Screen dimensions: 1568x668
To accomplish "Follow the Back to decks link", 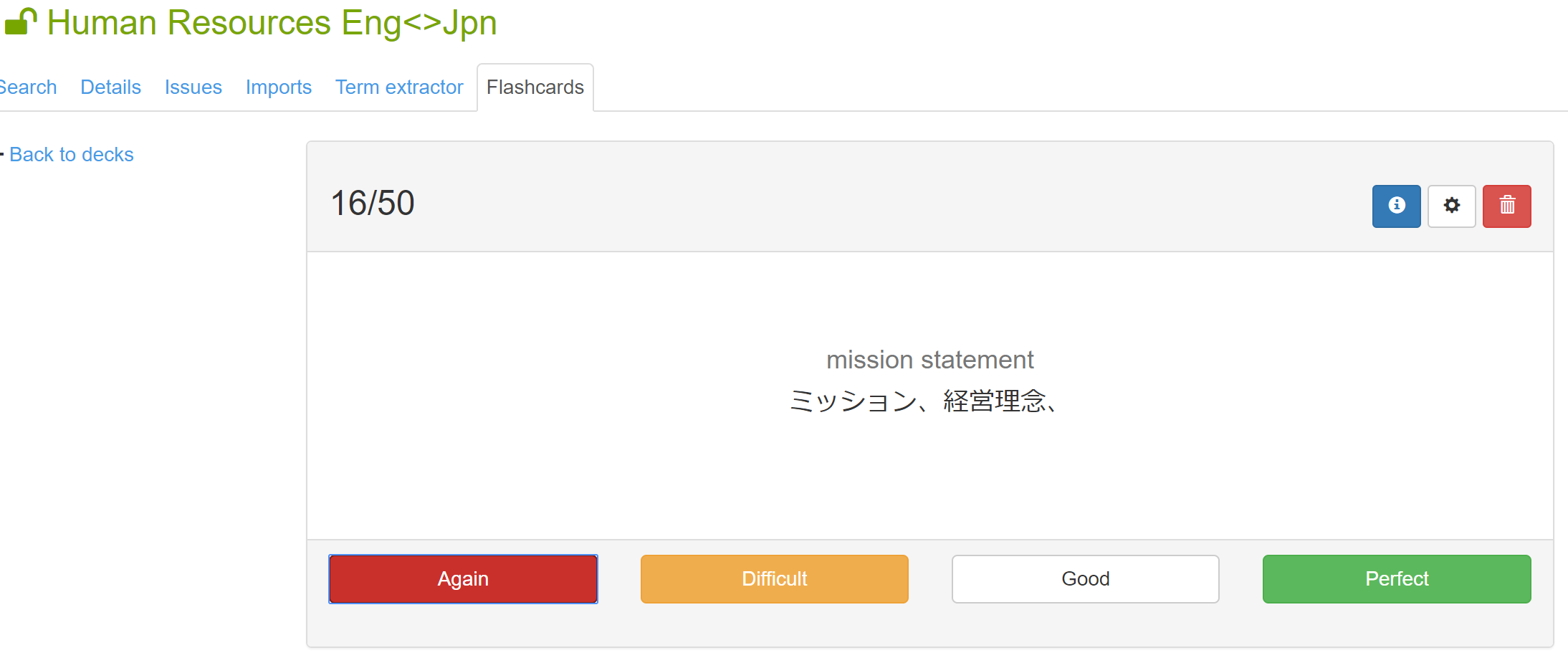I will point(71,155).
